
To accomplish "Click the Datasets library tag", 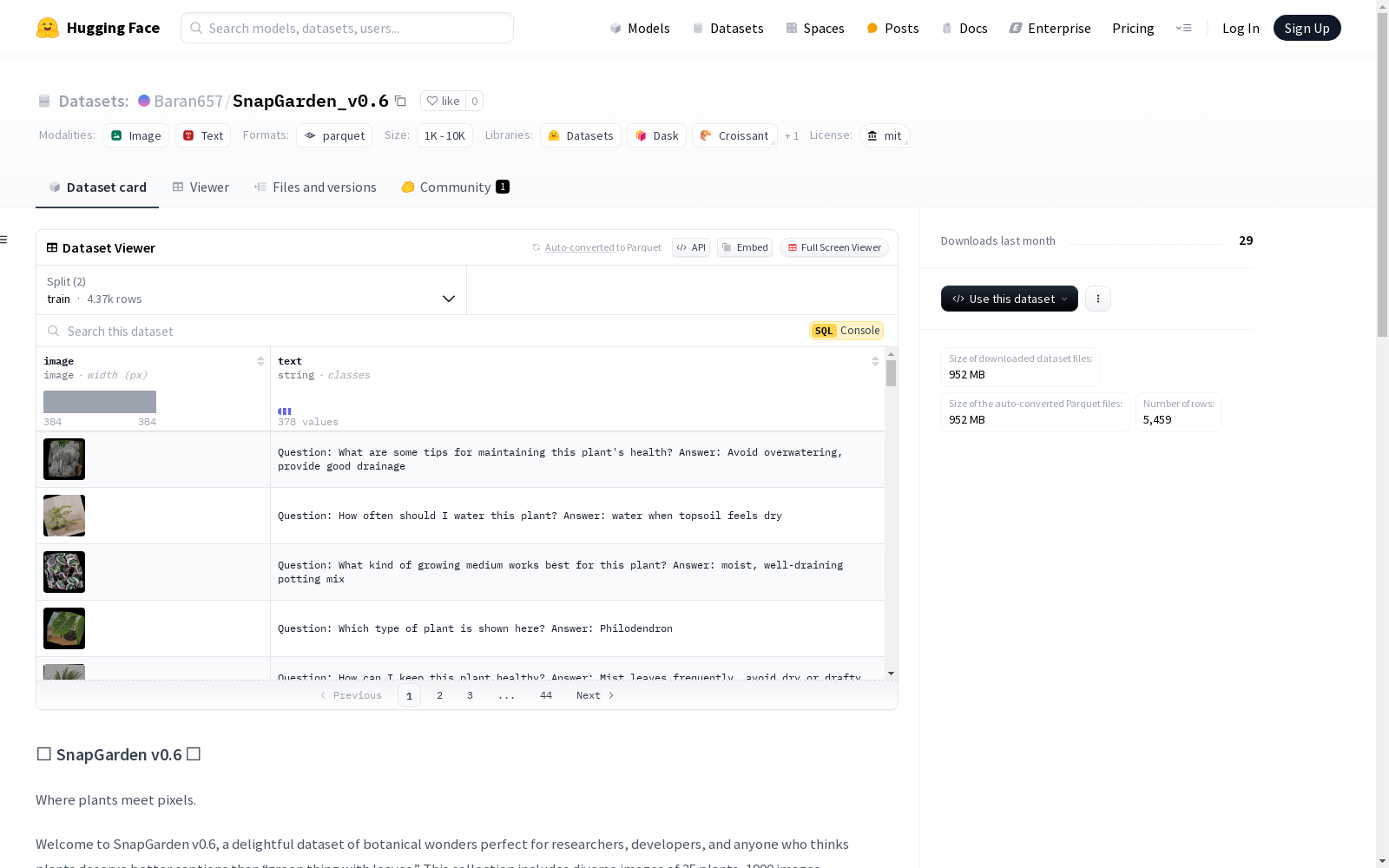I will (x=581, y=135).
